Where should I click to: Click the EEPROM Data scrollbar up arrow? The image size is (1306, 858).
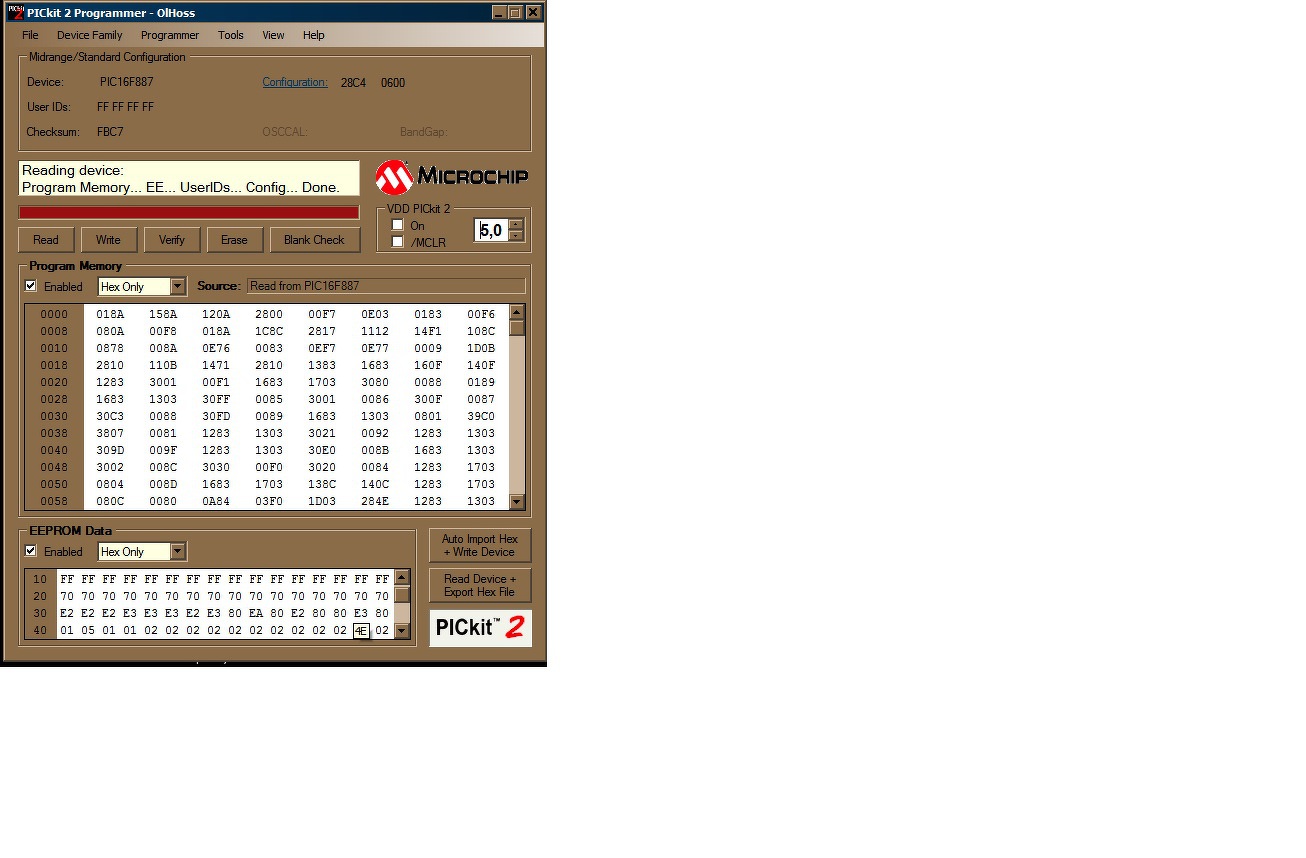pyautogui.click(x=402, y=577)
